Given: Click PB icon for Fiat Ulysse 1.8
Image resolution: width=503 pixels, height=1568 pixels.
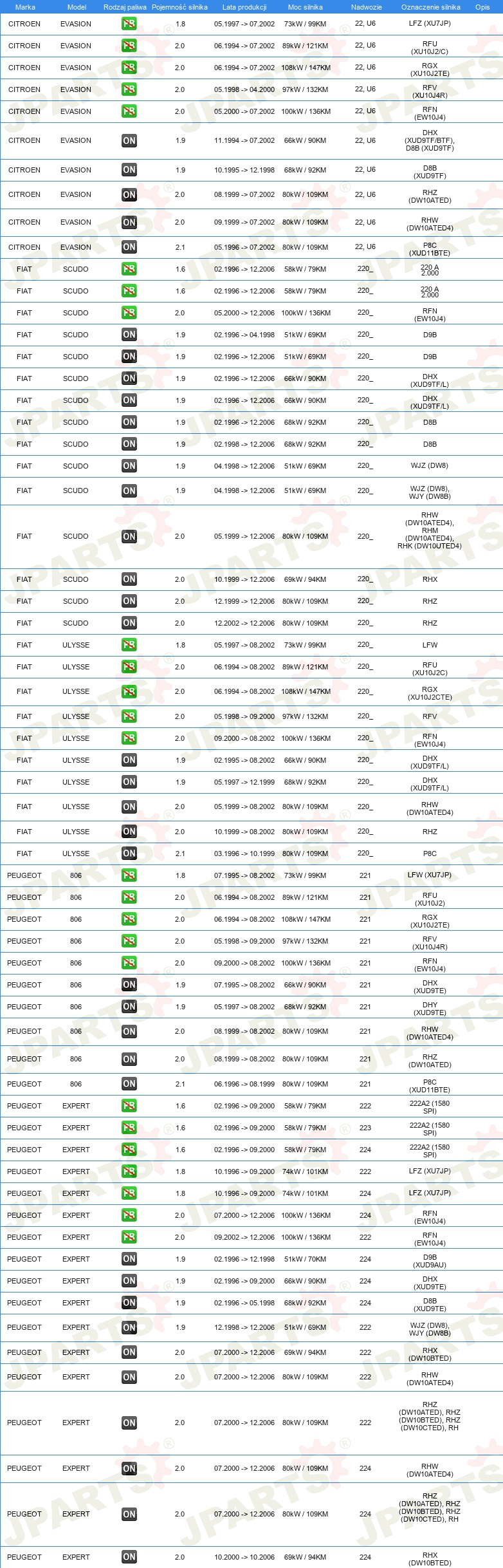Looking at the screenshot, I should point(129,645).
